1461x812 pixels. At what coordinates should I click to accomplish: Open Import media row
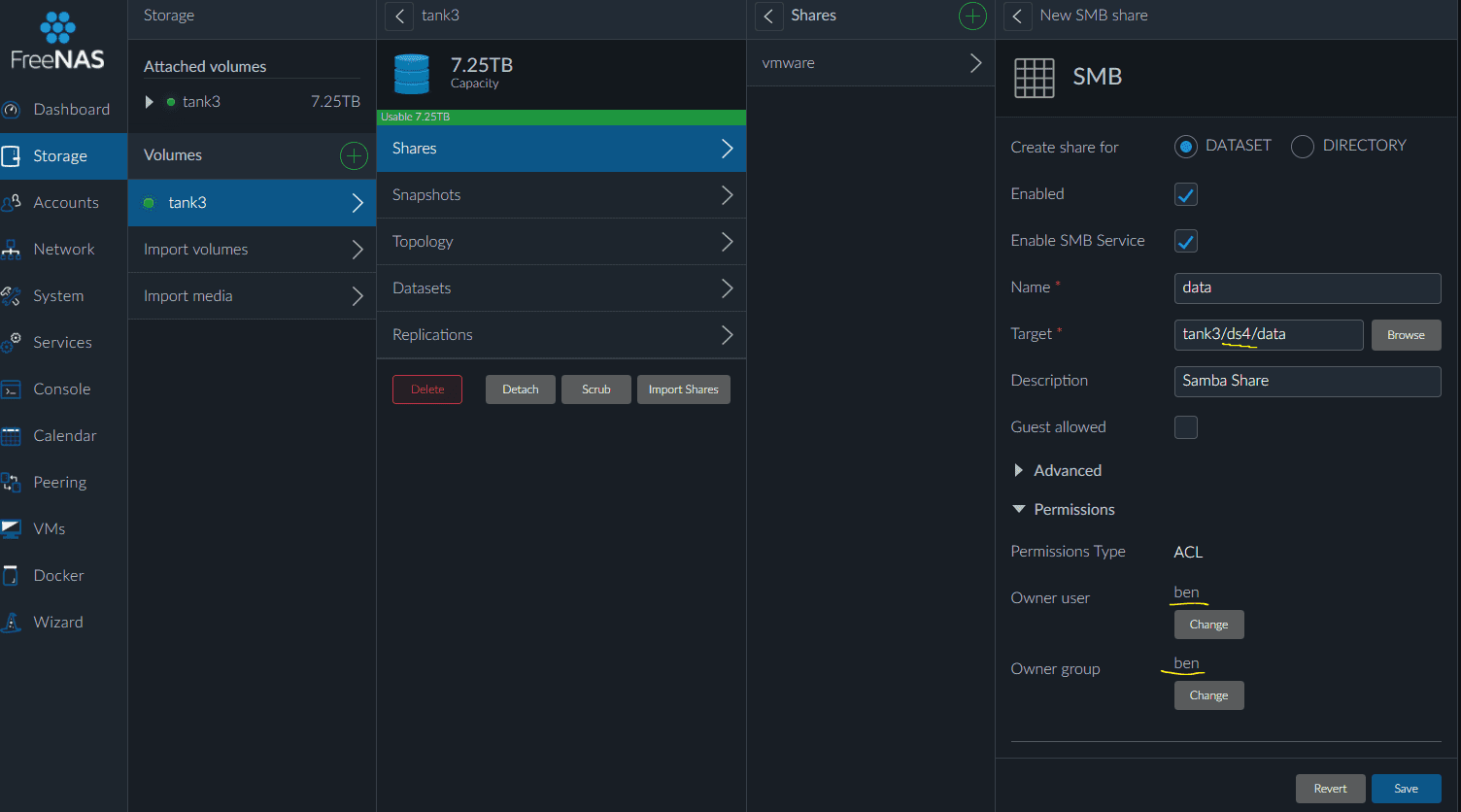(x=252, y=296)
